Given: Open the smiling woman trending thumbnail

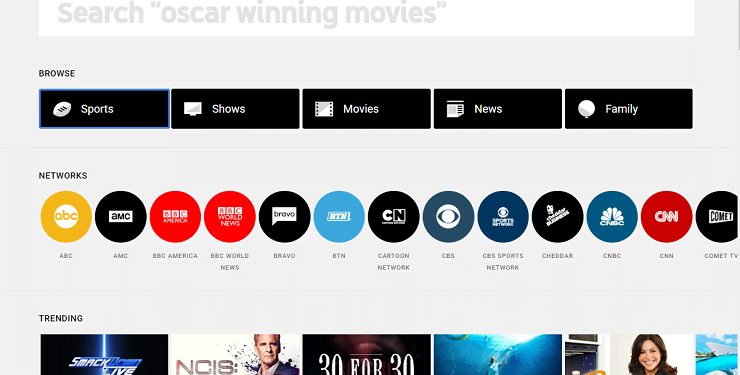Looking at the screenshot, I should tap(629, 355).
